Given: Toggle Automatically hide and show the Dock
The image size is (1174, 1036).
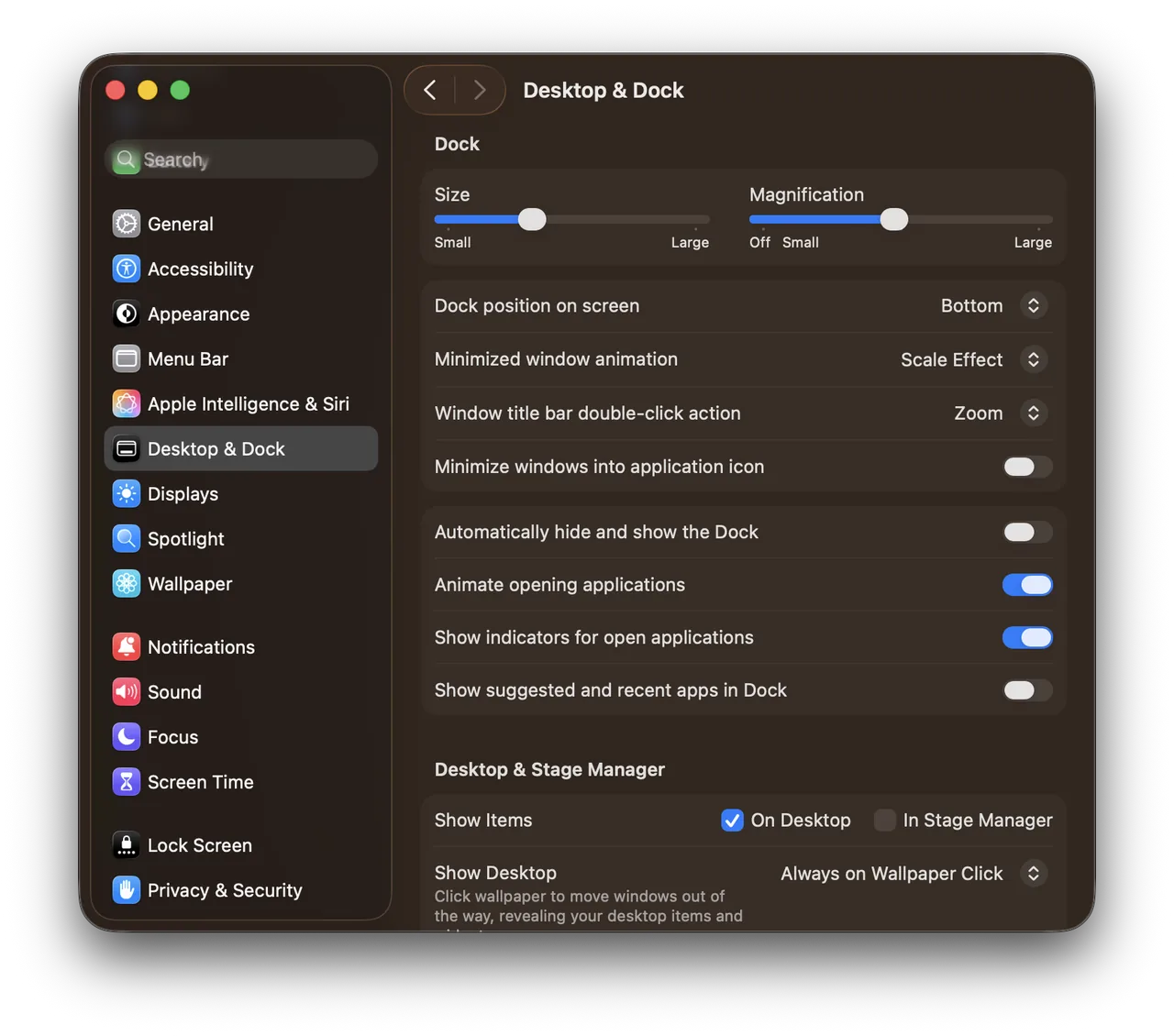Looking at the screenshot, I should (1027, 532).
